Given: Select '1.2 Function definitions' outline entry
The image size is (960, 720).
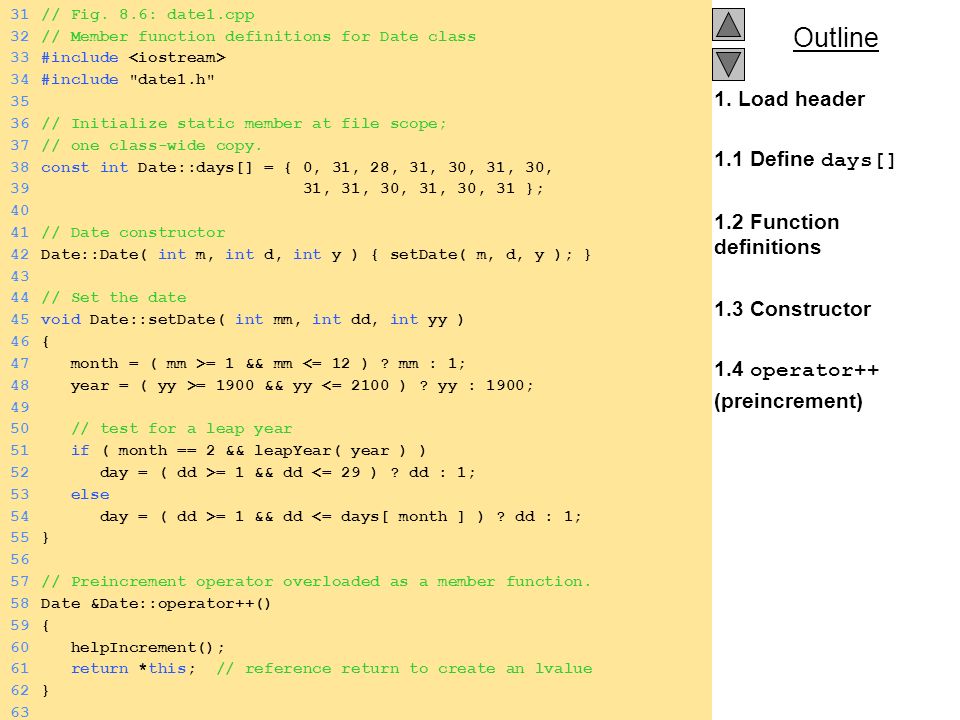Looking at the screenshot, I should tap(776, 234).
